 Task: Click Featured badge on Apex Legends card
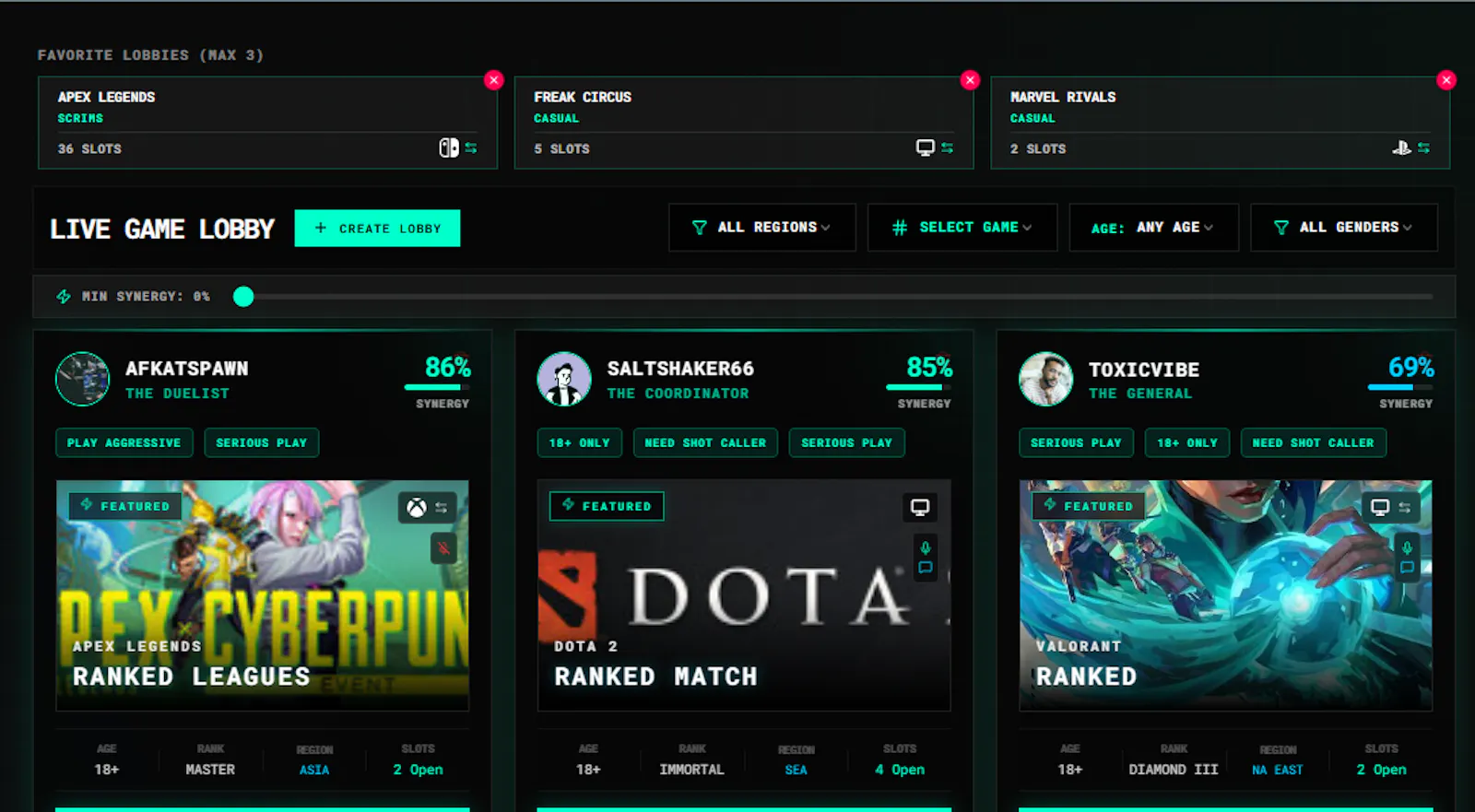(125, 506)
